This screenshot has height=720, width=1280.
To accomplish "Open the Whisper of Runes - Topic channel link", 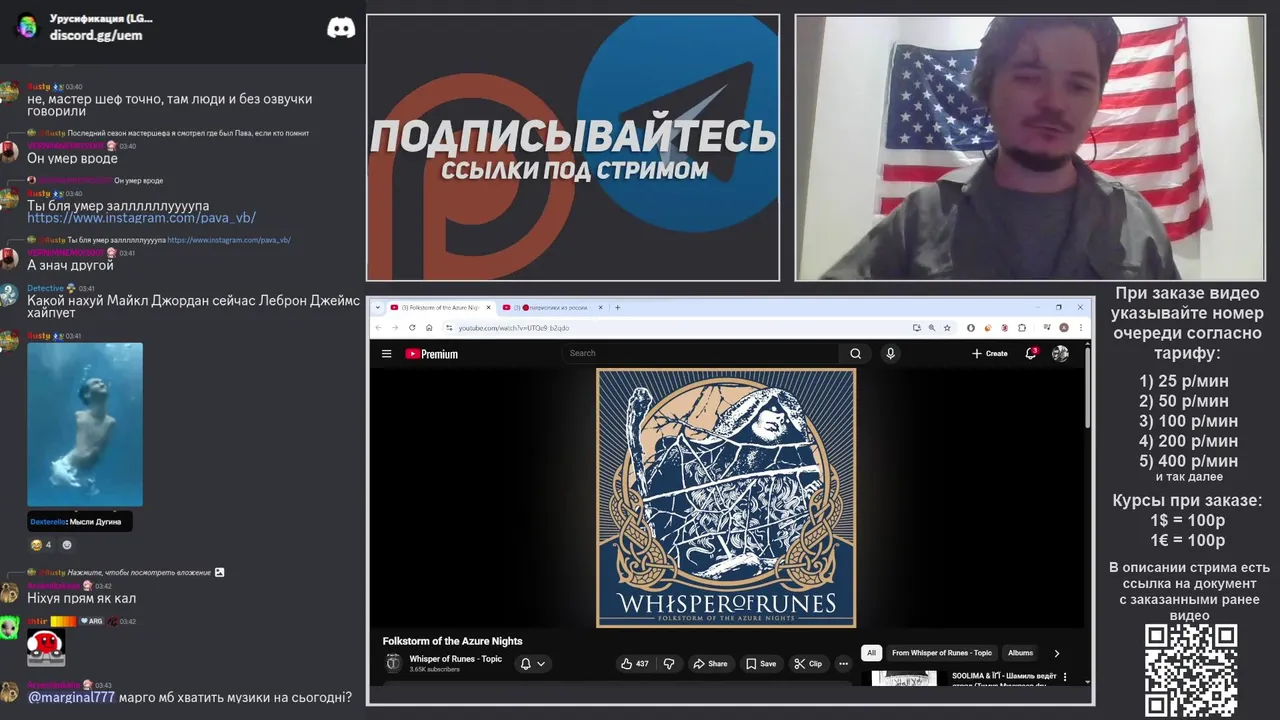I will [456, 659].
